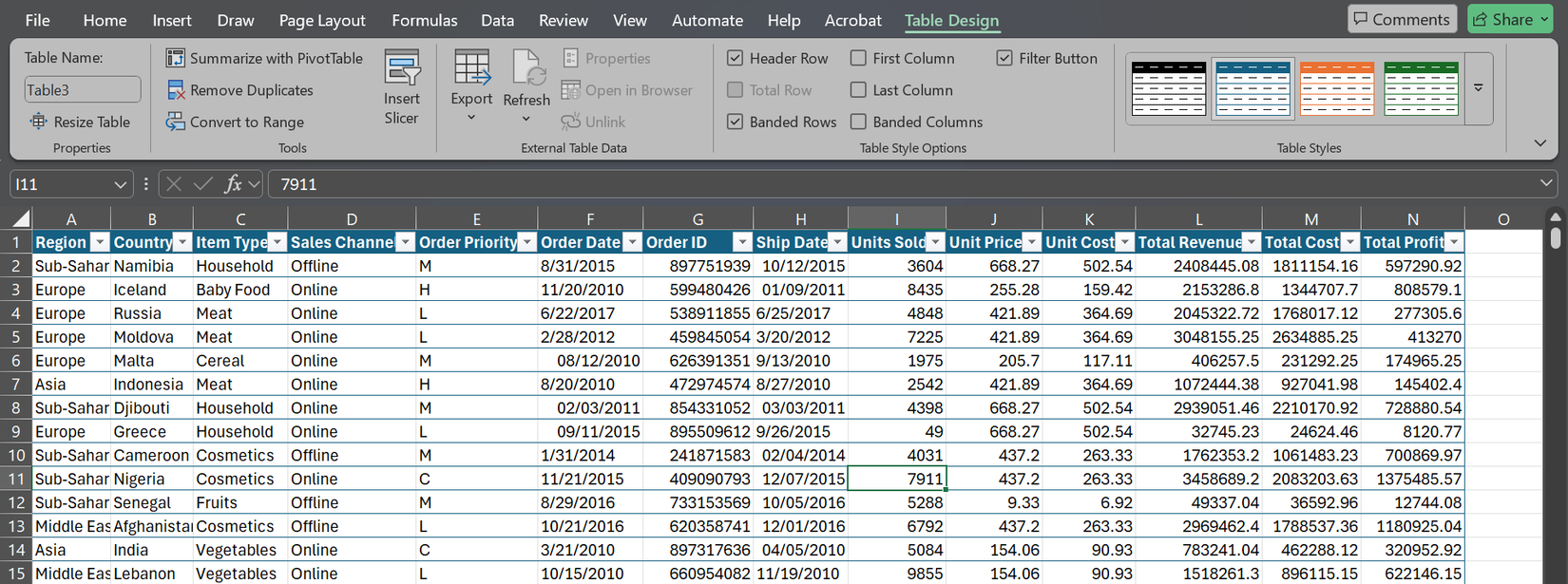
Task: Click the Remove Duplicates icon
Action: (x=175, y=90)
